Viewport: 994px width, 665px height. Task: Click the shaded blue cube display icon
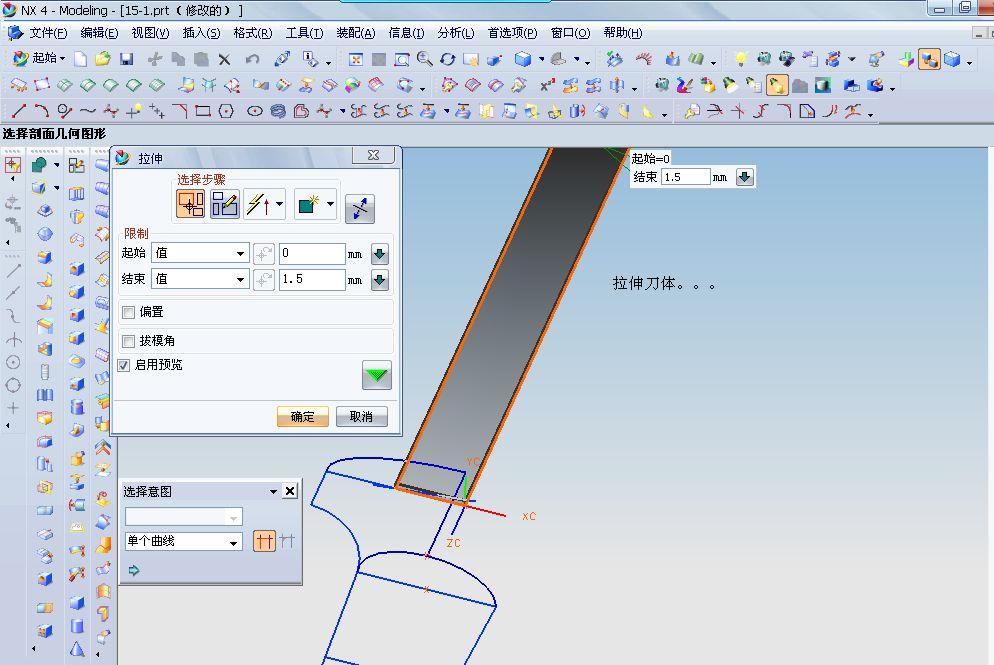[522, 59]
